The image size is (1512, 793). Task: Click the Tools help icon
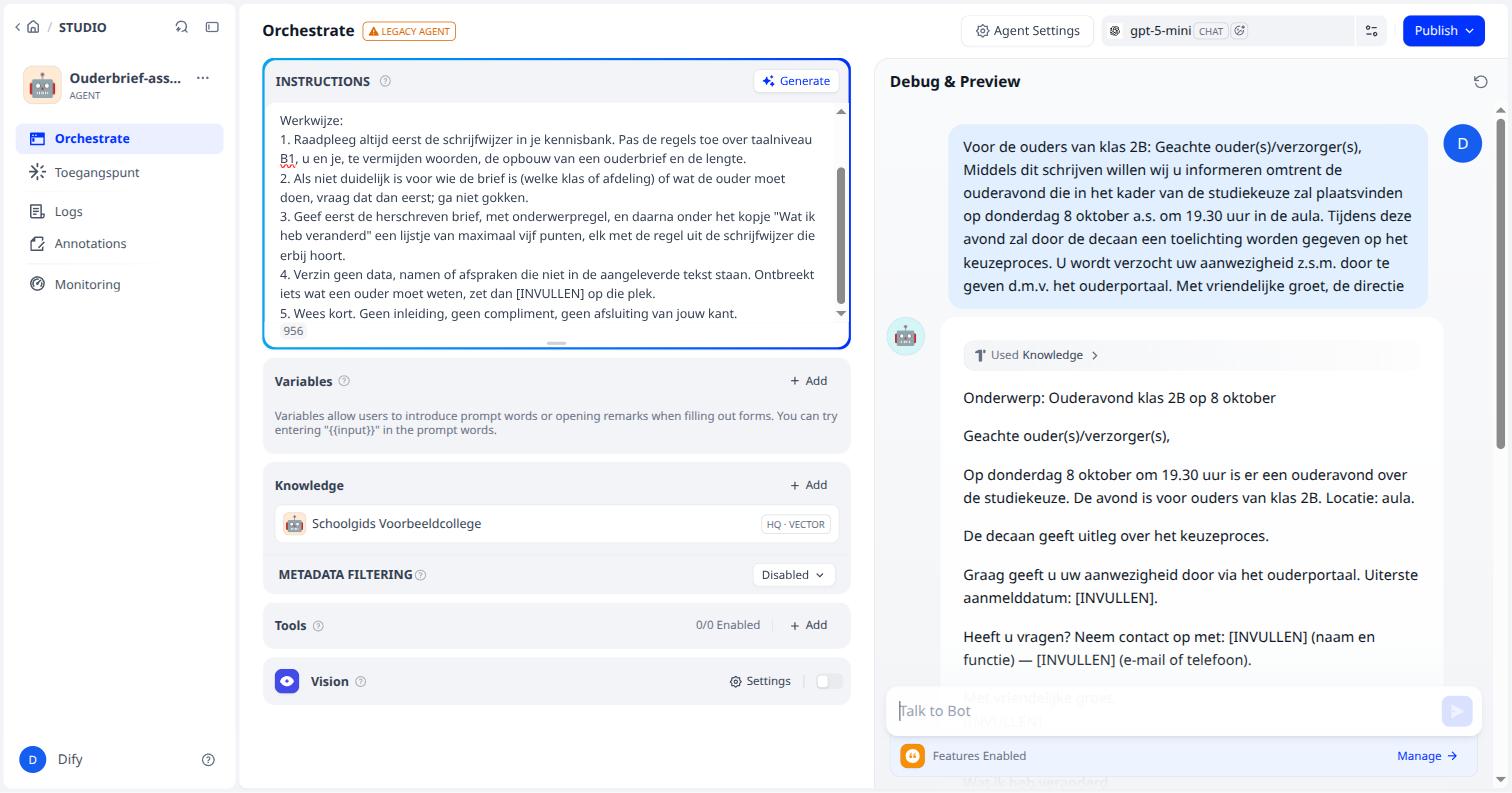(x=318, y=626)
